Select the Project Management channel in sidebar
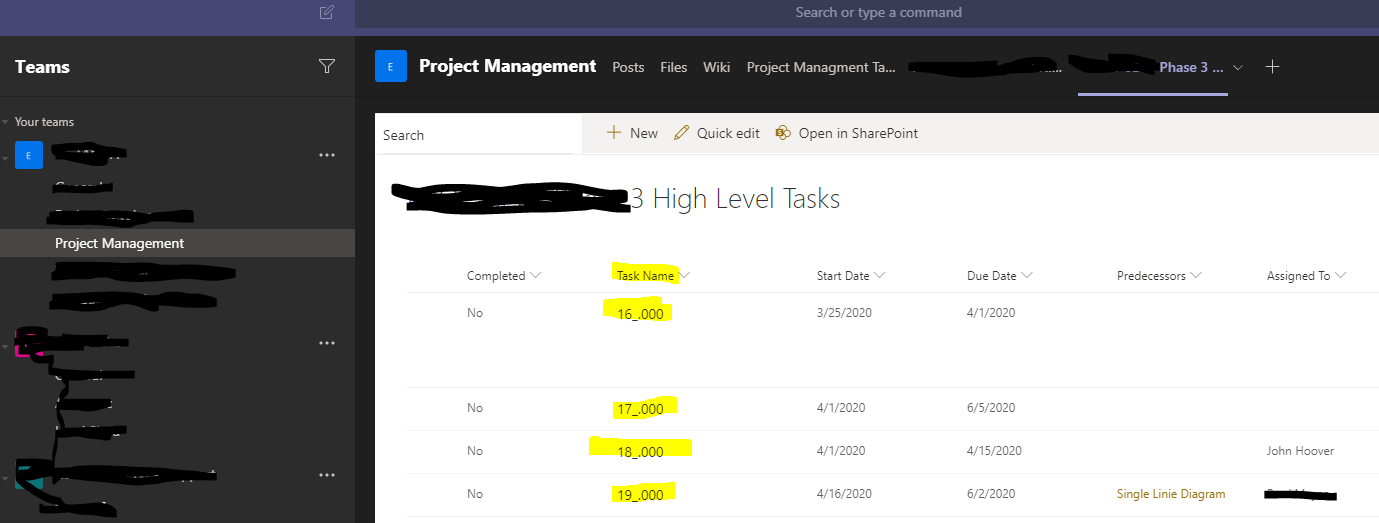This screenshot has height=523, width=1379. (x=177, y=243)
